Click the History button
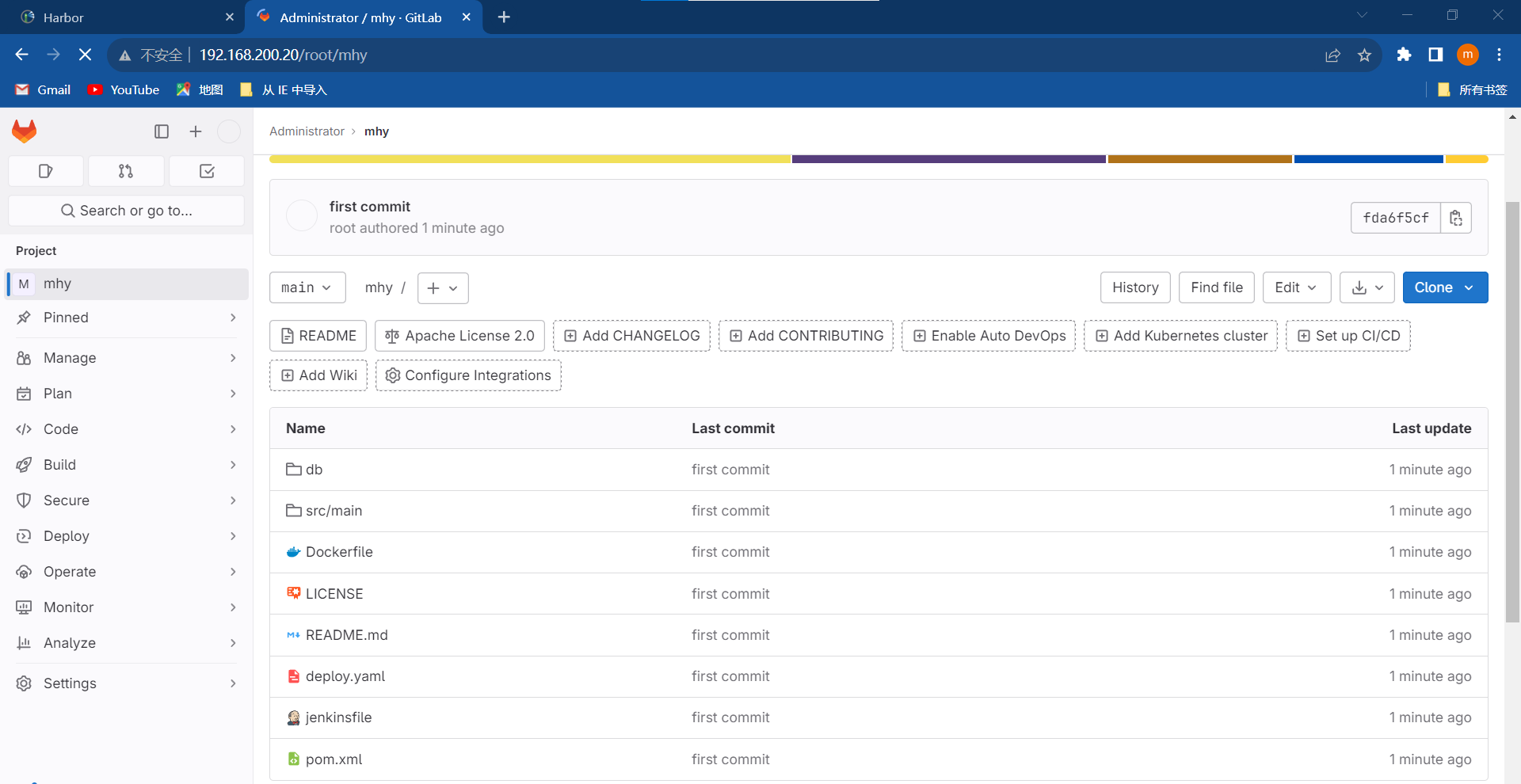Screen dimensions: 1521x784 click(1135, 287)
